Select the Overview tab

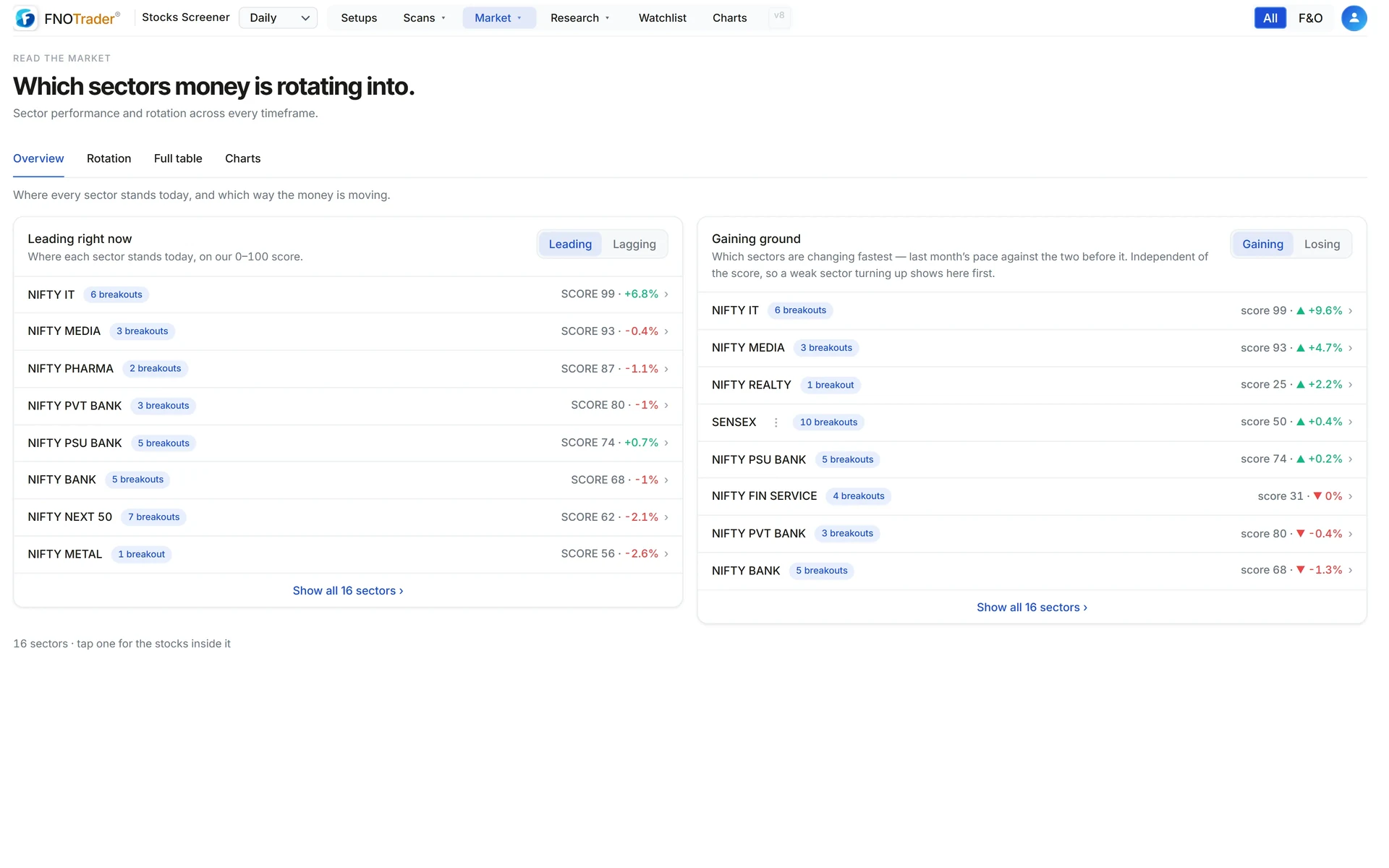tap(38, 158)
